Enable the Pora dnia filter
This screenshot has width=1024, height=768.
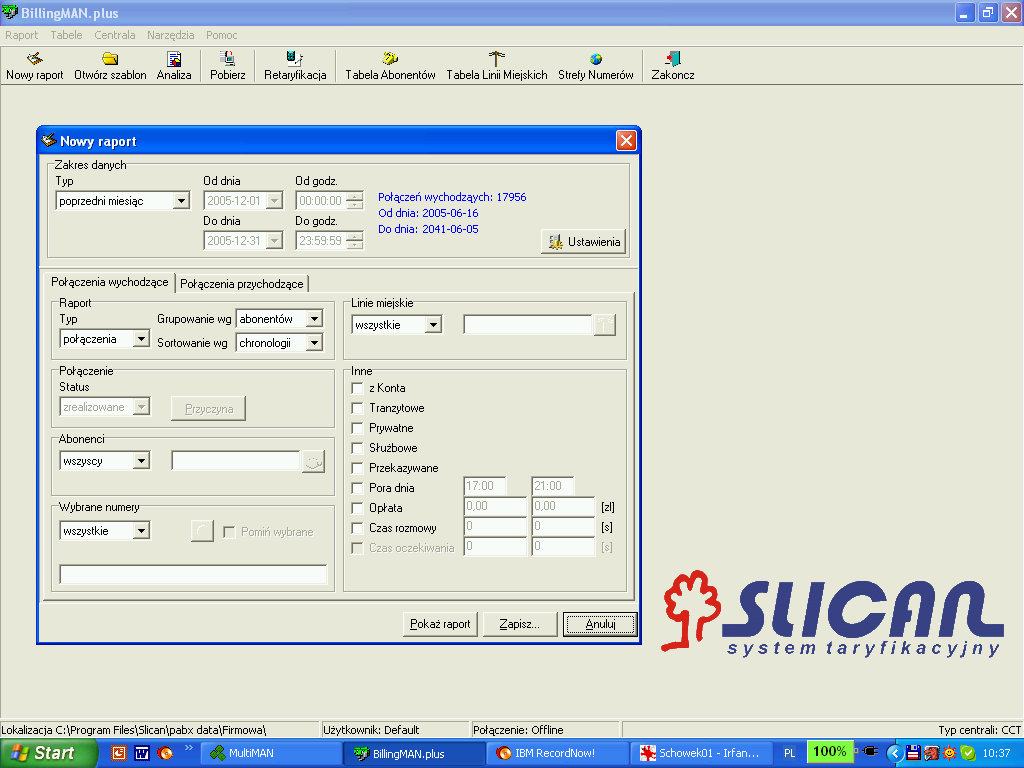pyautogui.click(x=357, y=488)
